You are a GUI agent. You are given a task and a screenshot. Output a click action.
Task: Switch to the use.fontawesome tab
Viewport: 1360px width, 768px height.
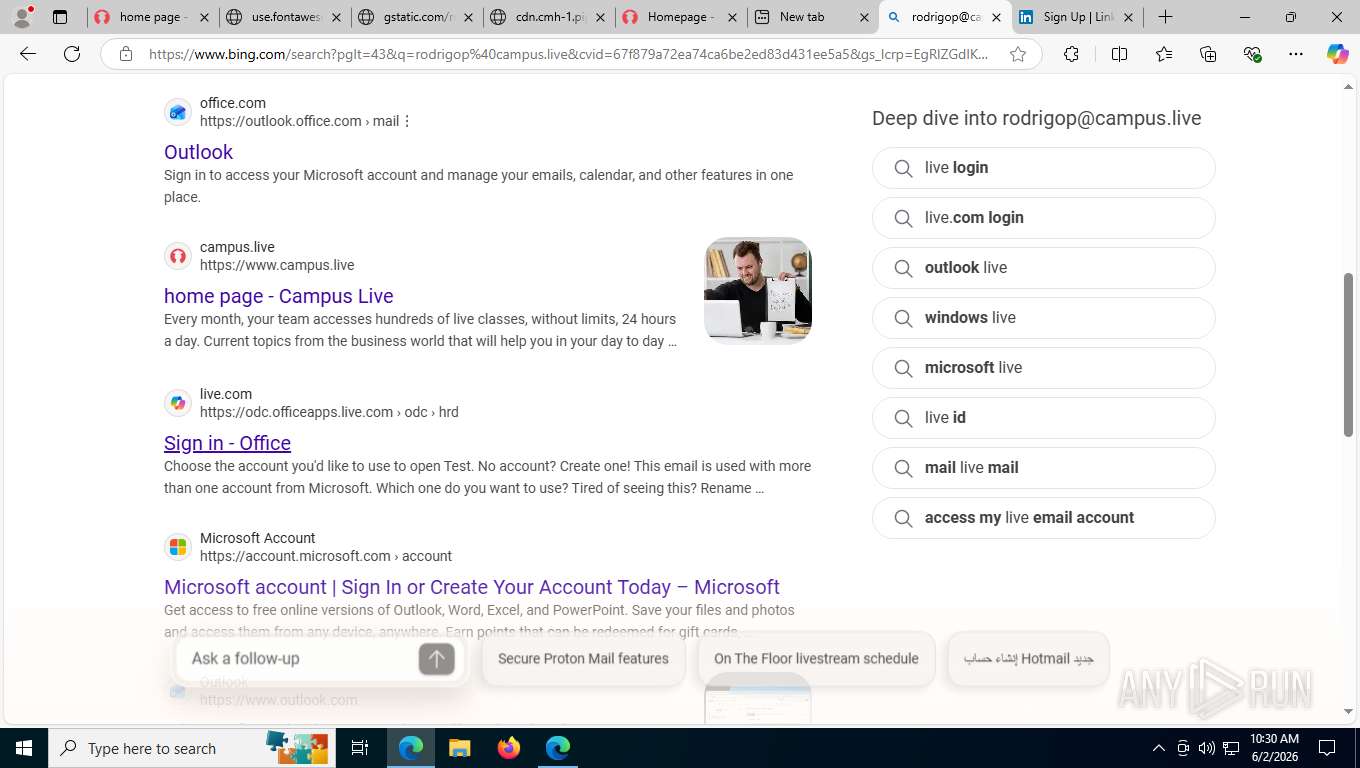click(x=285, y=17)
